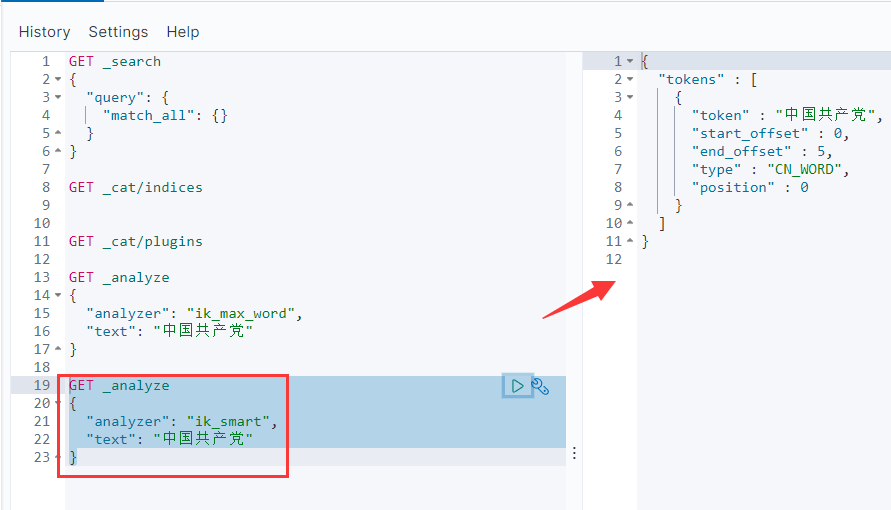Collapse the token object at output line 3
The width and height of the screenshot is (891, 510).
coord(630,97)
